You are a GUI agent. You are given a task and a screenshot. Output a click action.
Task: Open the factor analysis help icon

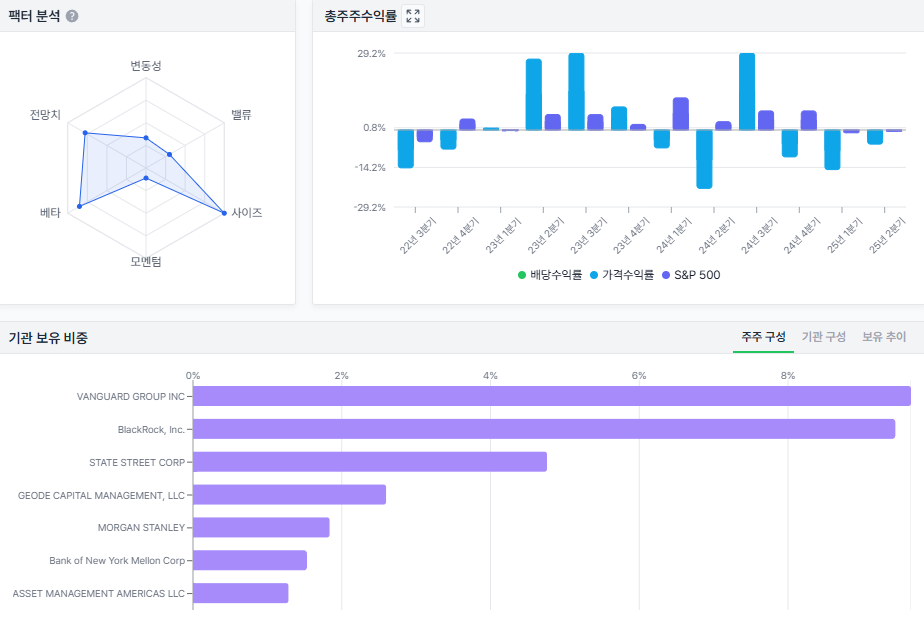click(72, 16)
